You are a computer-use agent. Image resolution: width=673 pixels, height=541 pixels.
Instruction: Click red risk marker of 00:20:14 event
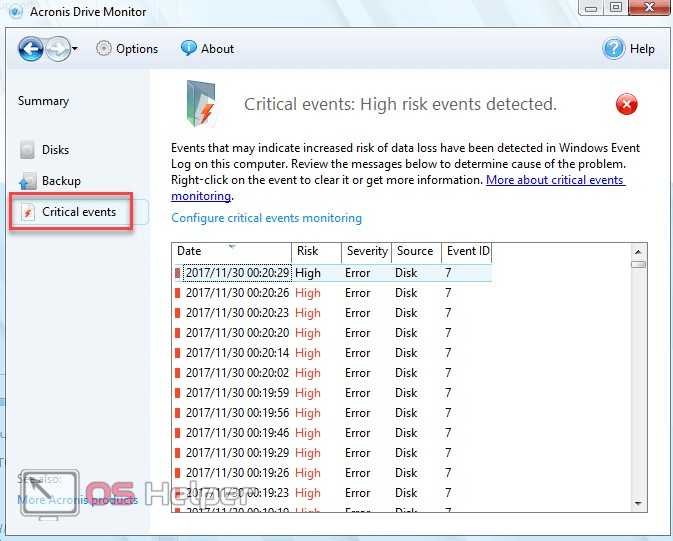click(178, 353)
